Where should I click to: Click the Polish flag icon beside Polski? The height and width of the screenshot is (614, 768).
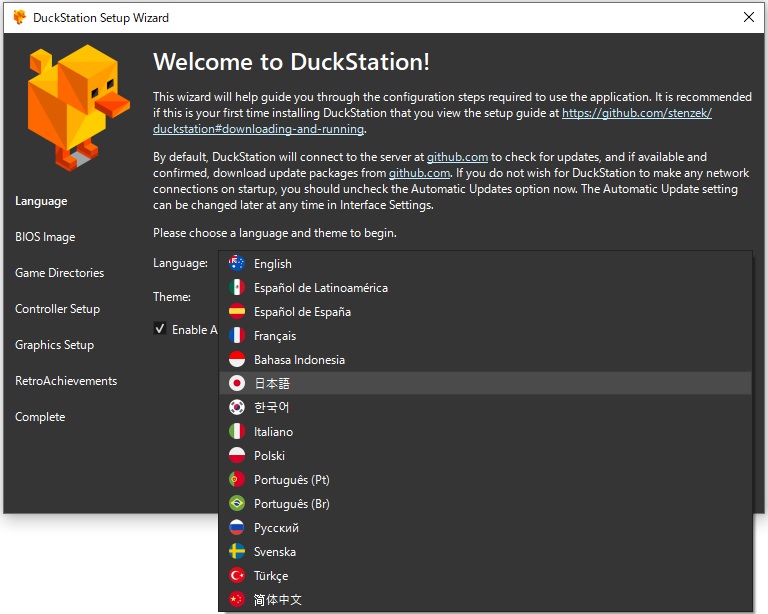[237, 455]
